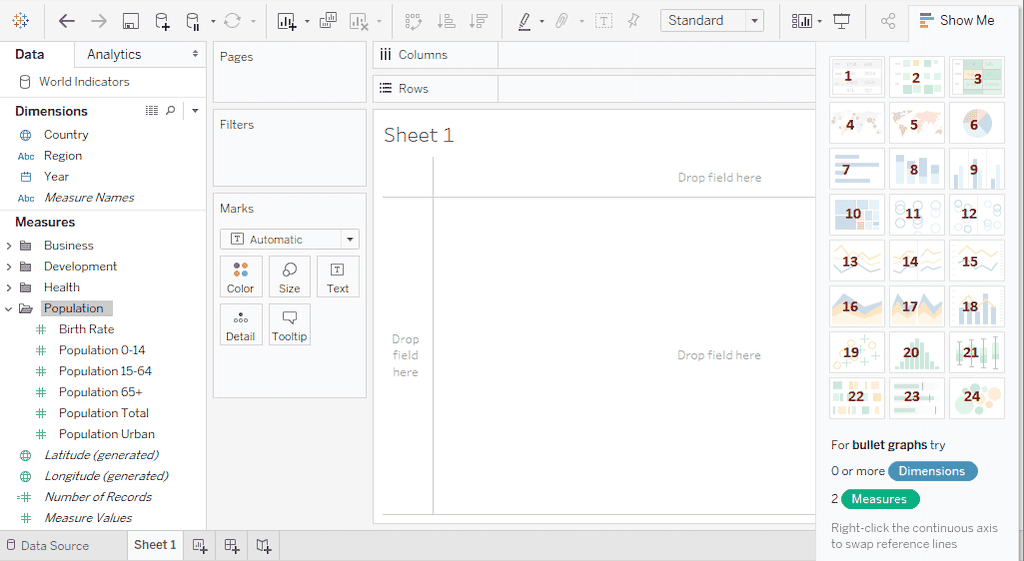Click the Size button on Marks card

(289, 277)
